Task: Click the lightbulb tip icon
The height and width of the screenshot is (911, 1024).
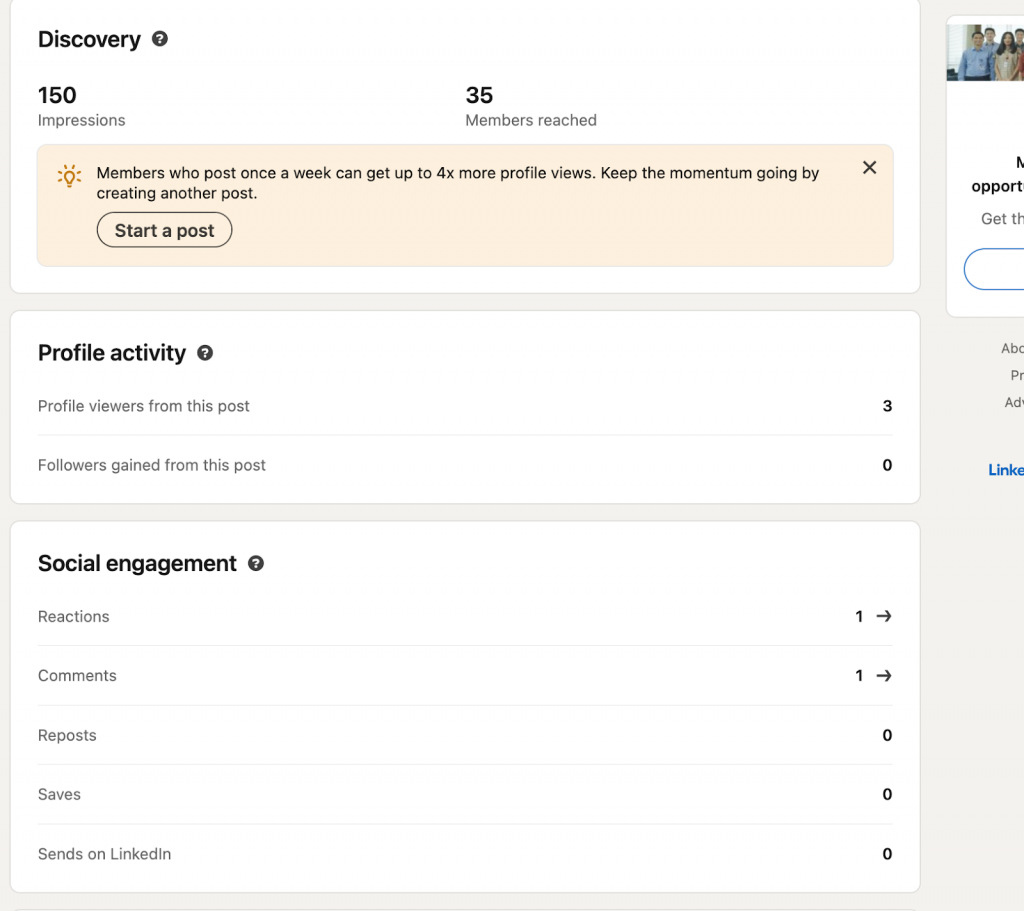Action: tap(69, 176)
